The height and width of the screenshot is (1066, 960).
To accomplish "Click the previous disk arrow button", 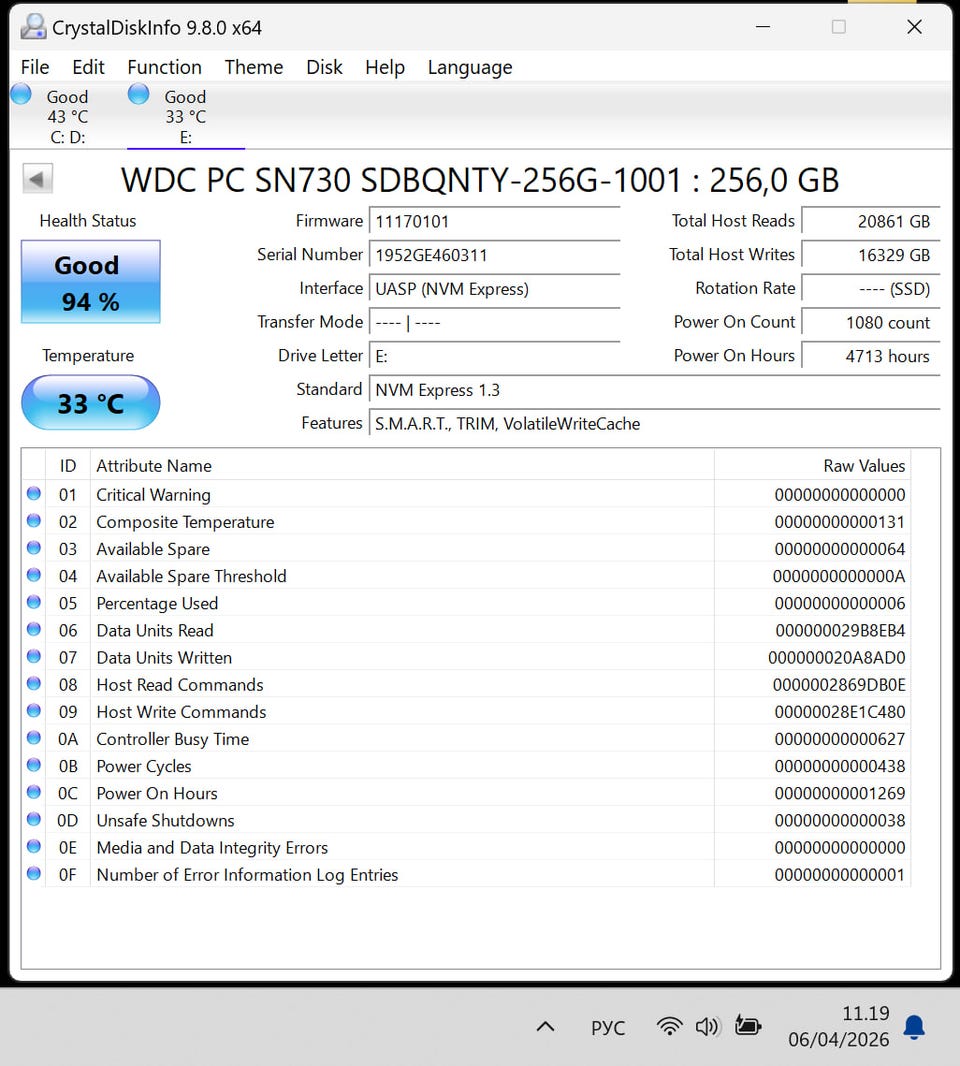I will tap(37, 179).
